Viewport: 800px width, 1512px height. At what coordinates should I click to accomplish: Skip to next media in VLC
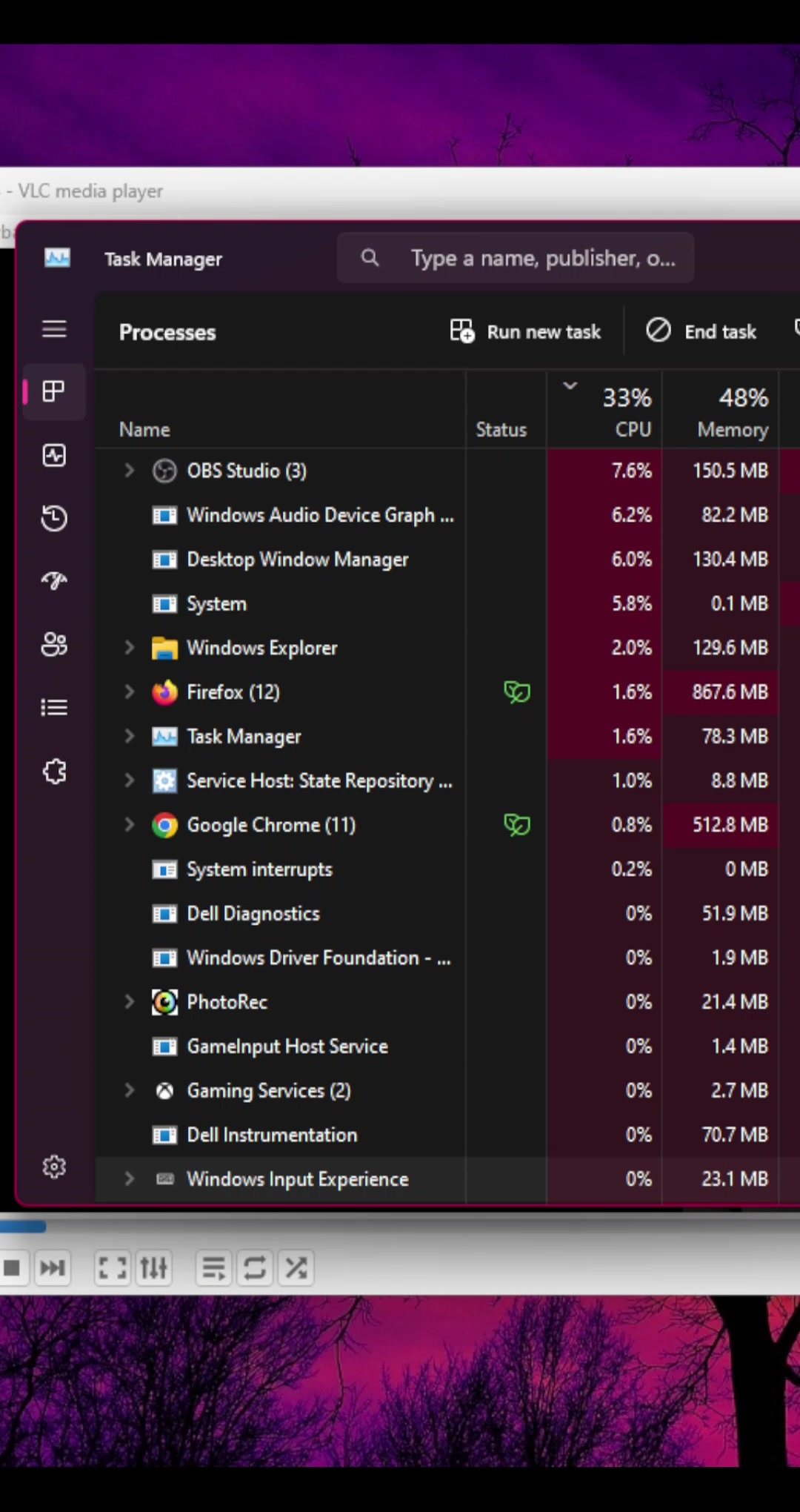pos(53,1267)
